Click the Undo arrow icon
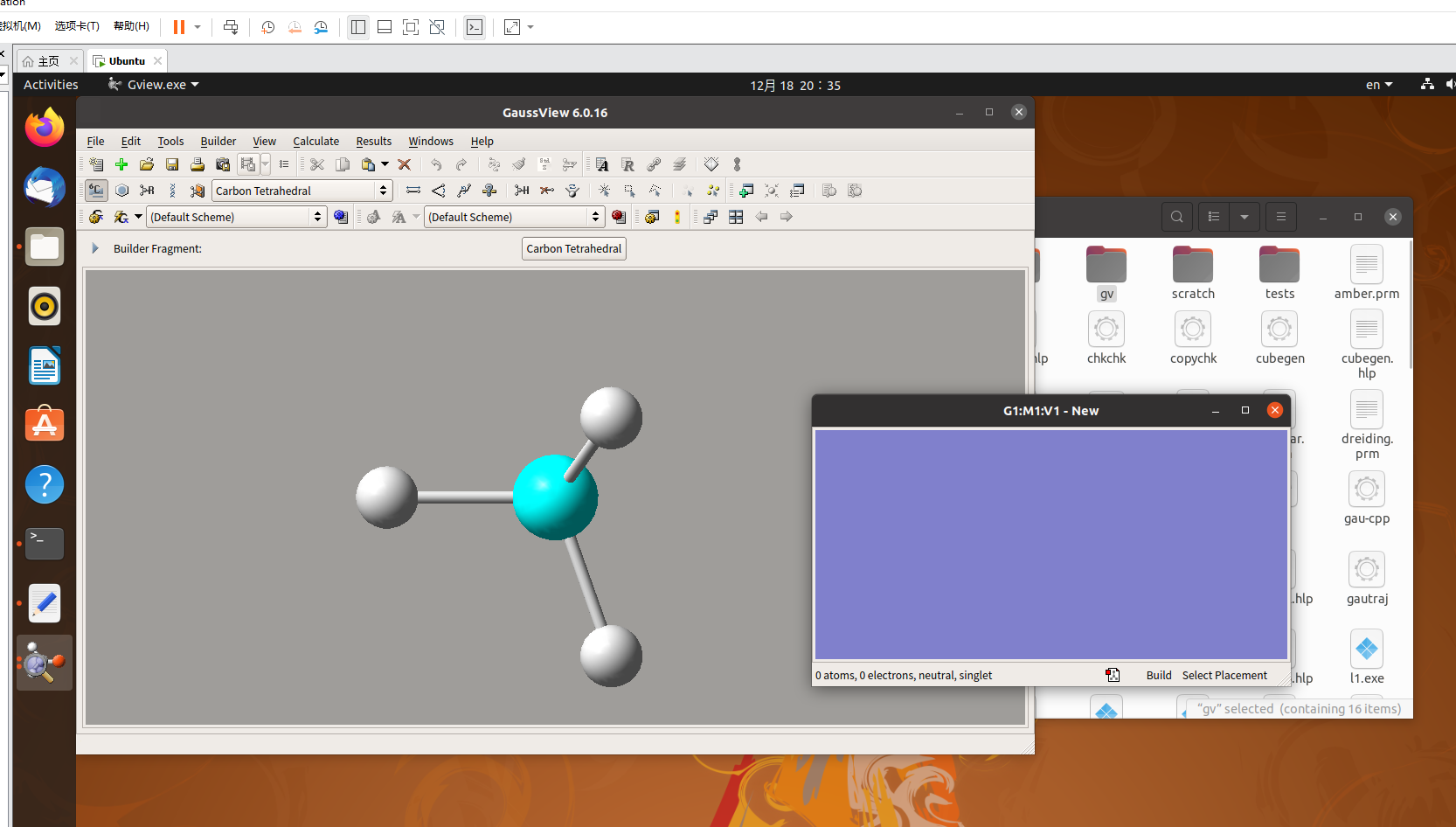The image size is (1456, 827). [x=436, y=164]
